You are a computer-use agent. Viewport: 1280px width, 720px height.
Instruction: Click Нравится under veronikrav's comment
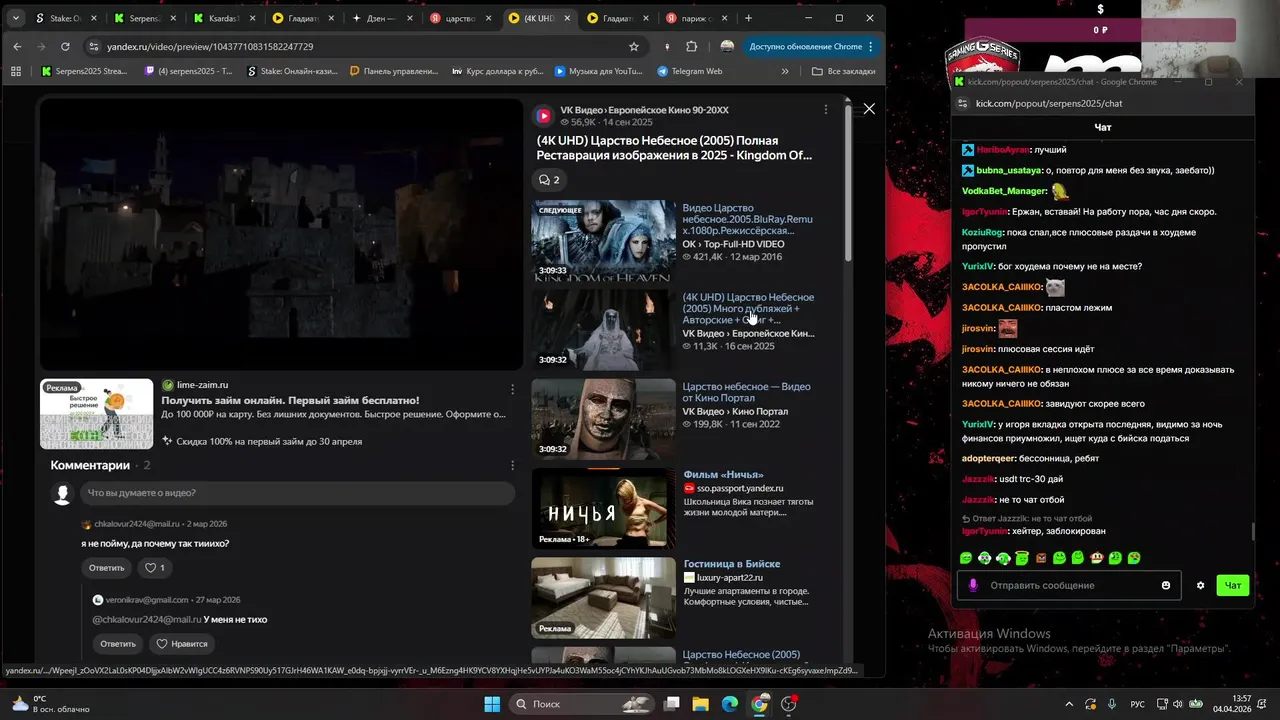click(x=182, y=644)
